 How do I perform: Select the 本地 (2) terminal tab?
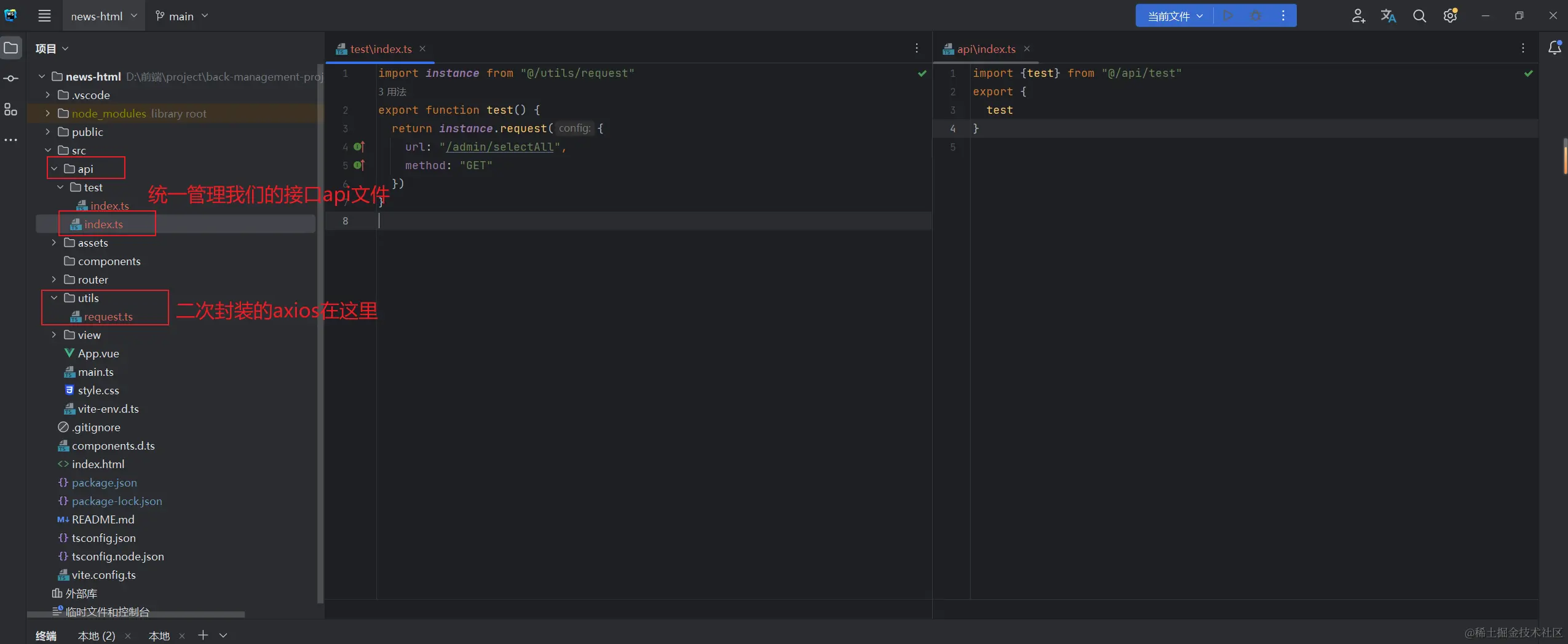pyautogui.click(x=97, y=635)
